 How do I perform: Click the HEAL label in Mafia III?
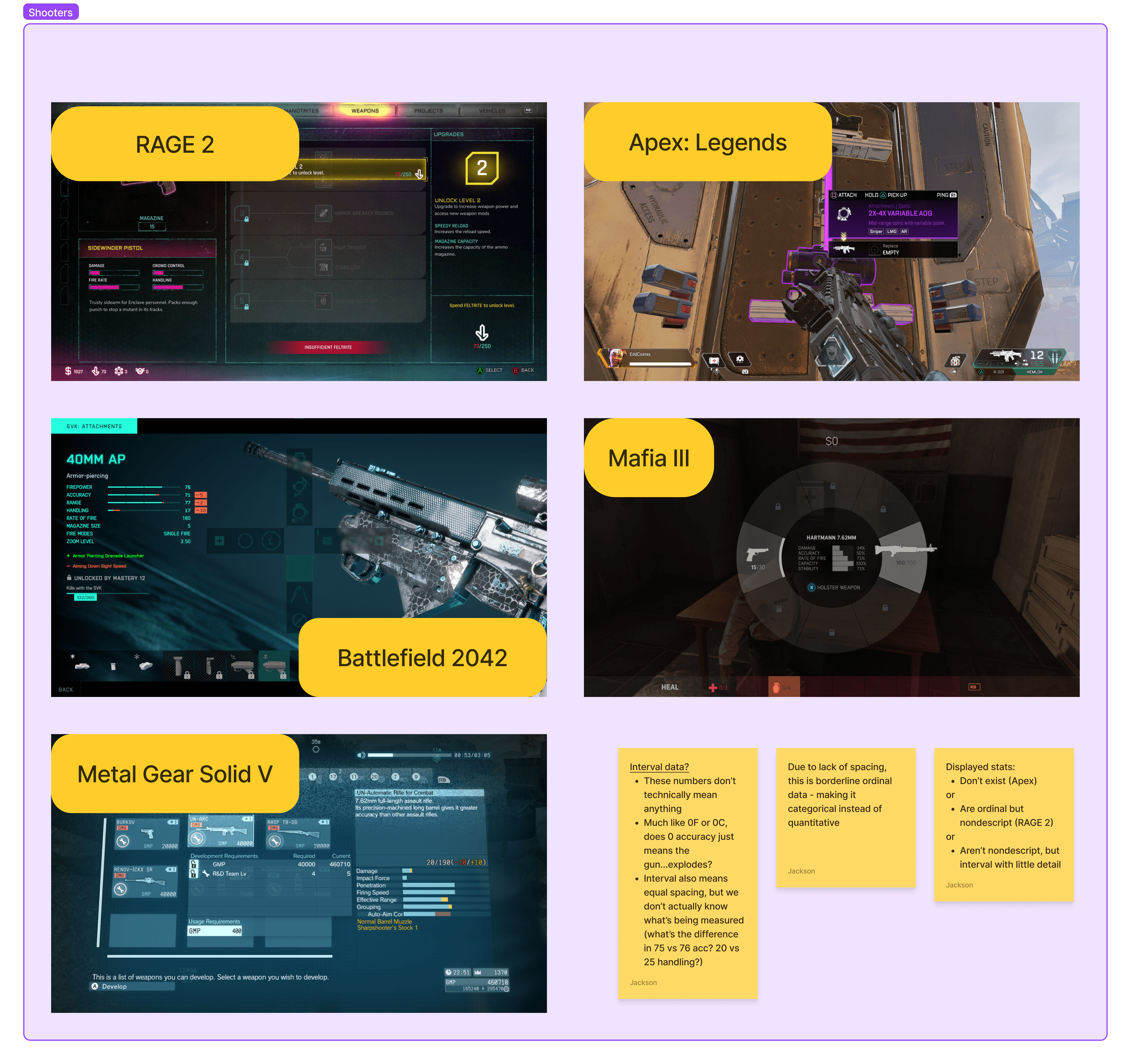[x=670, y=687]
